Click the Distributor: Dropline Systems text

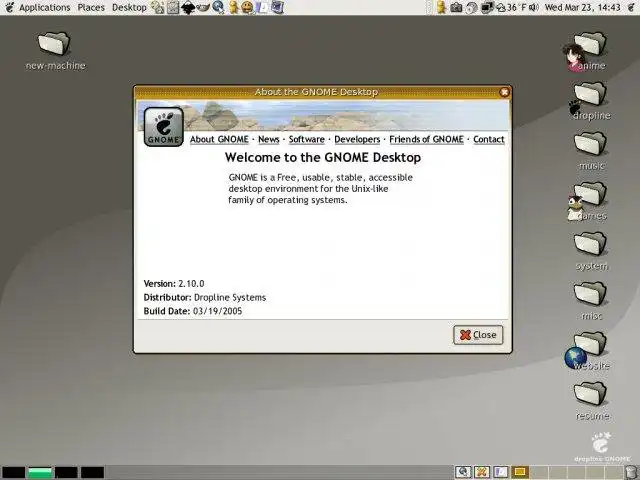[x=205, y=298]
